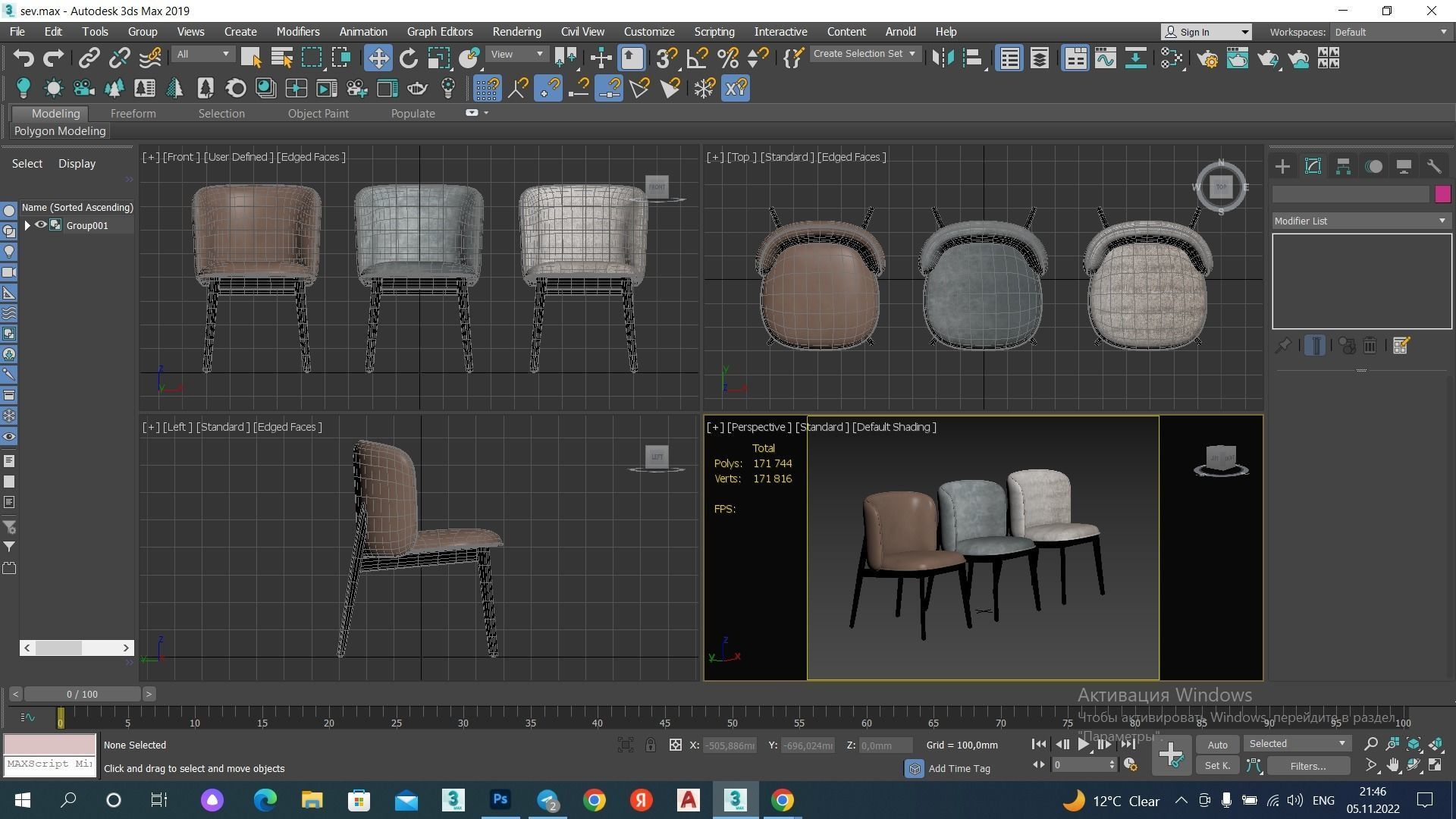Open the Utilities command panel tab
The width and height of the screenshot is (1456, 819).
pos(1434,166)
